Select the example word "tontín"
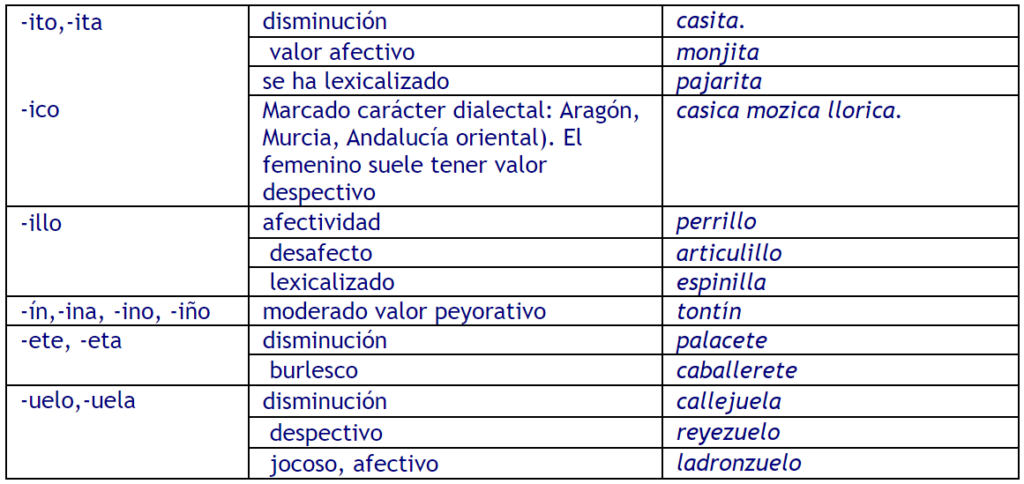The height and width of the screenshot is (484, 1024). coord(709,311)
